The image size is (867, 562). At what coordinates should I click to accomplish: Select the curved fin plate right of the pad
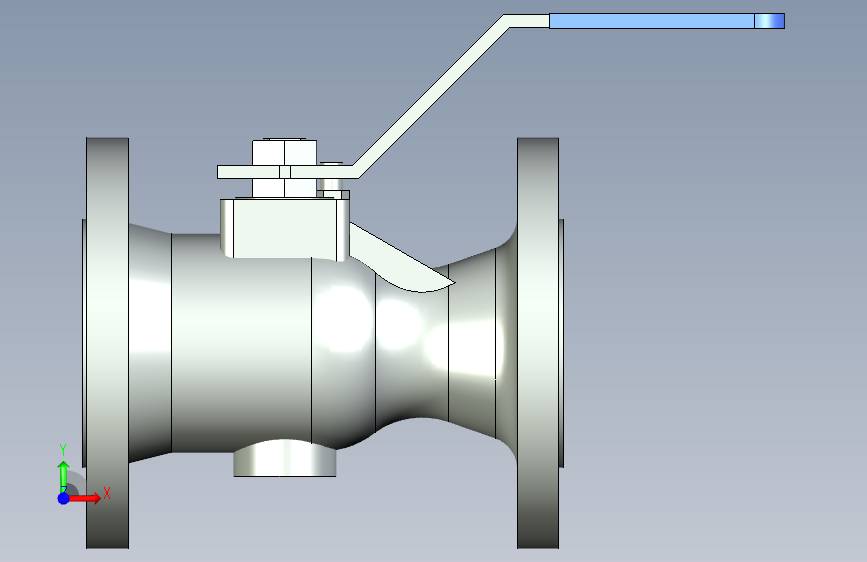[402, 259]
